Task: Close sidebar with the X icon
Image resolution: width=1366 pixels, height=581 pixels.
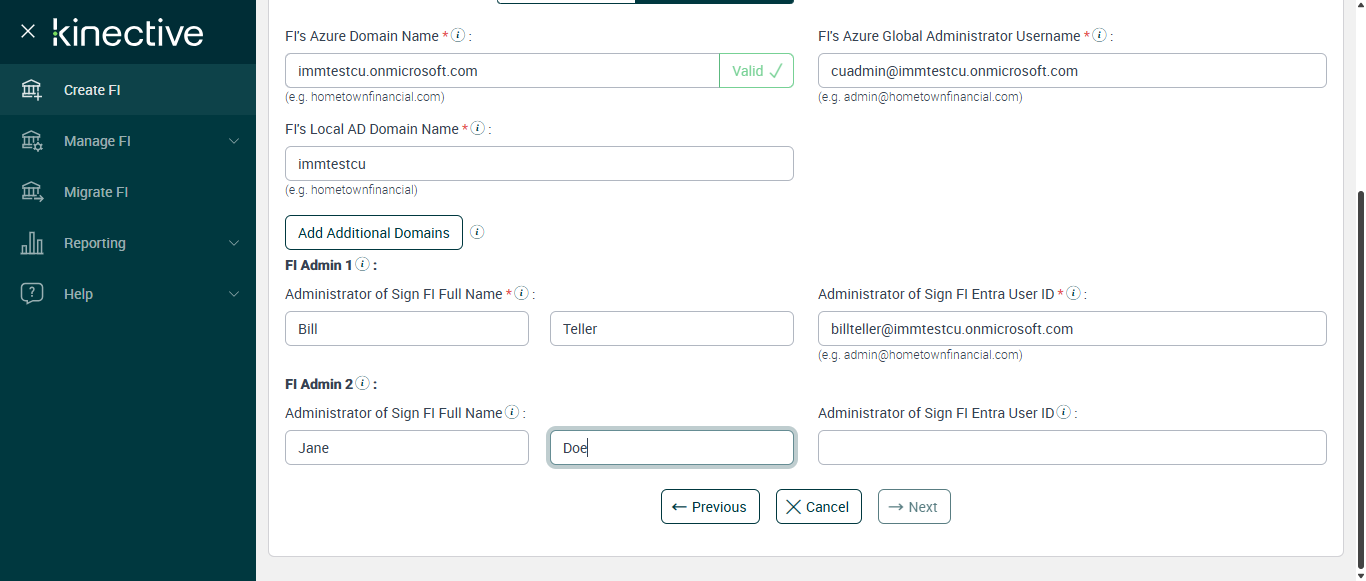Action: [x=28, y=31]
